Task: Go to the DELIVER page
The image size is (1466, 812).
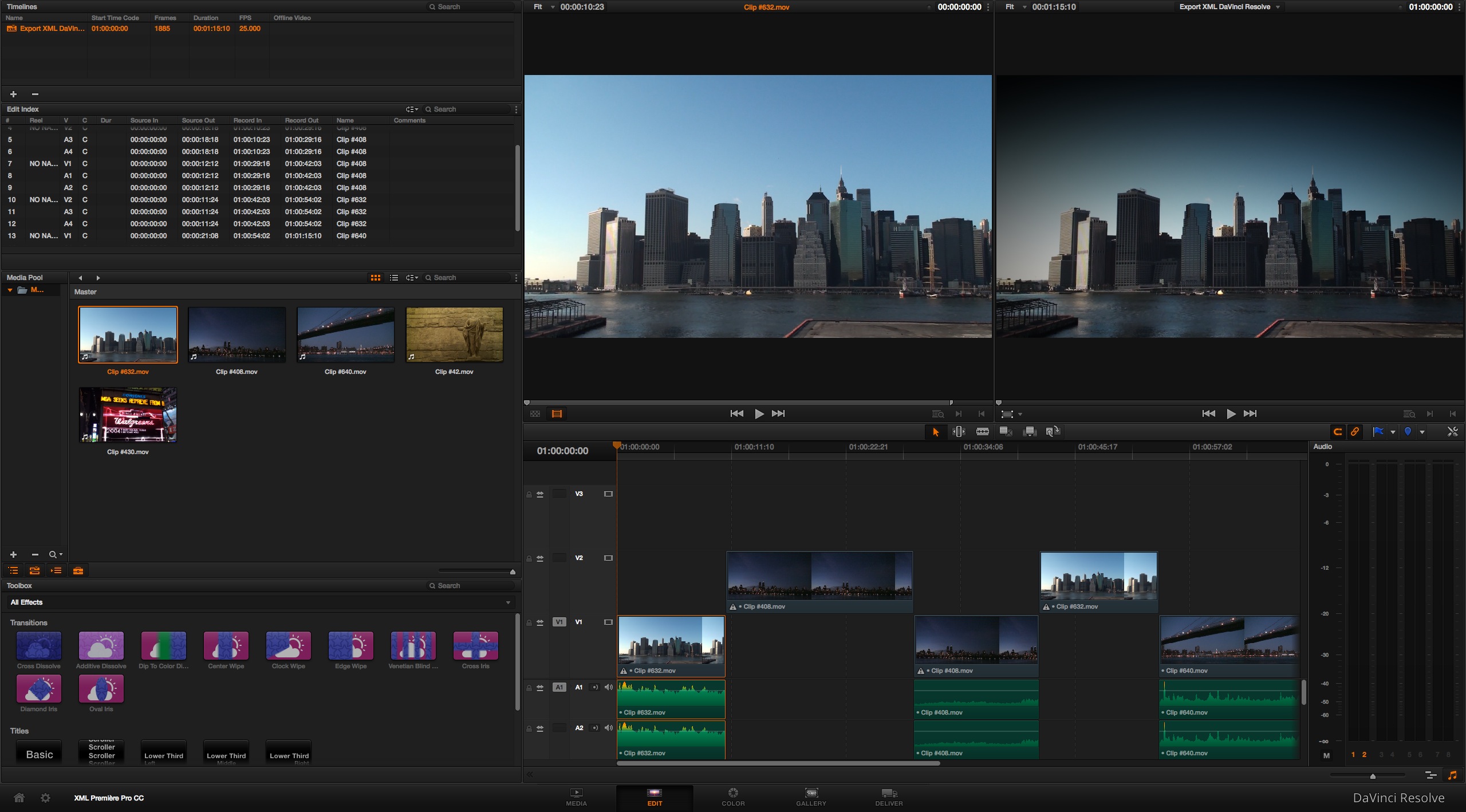Action: pos(889,797)
